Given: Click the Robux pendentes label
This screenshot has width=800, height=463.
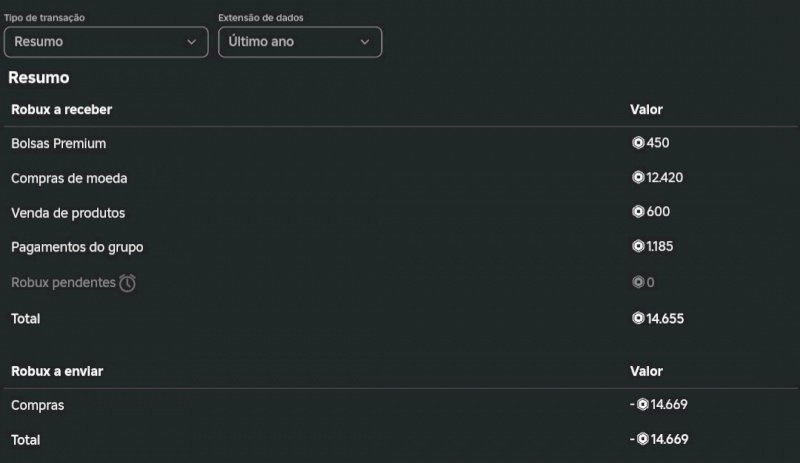Looking at the screenshot, I should 63,283.
